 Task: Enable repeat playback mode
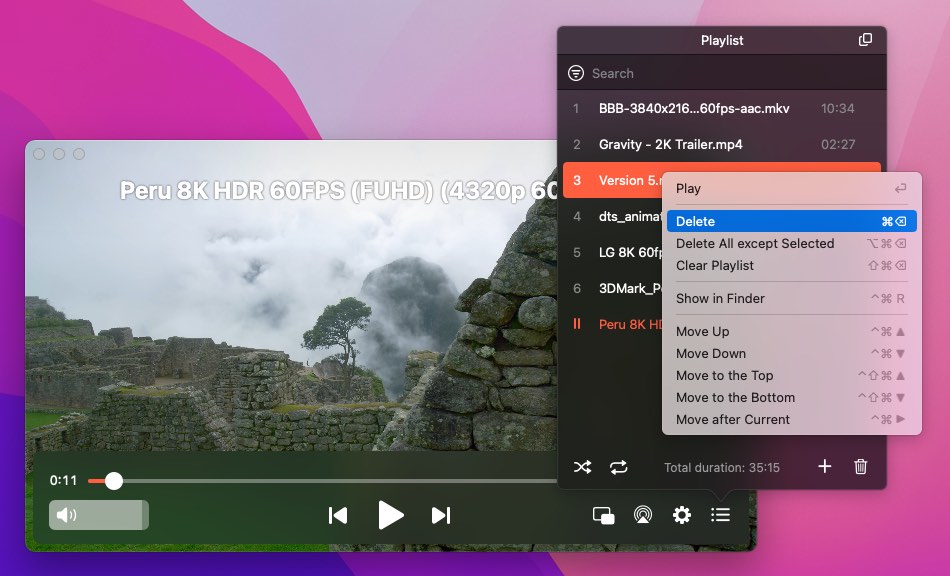click(618, 466)
